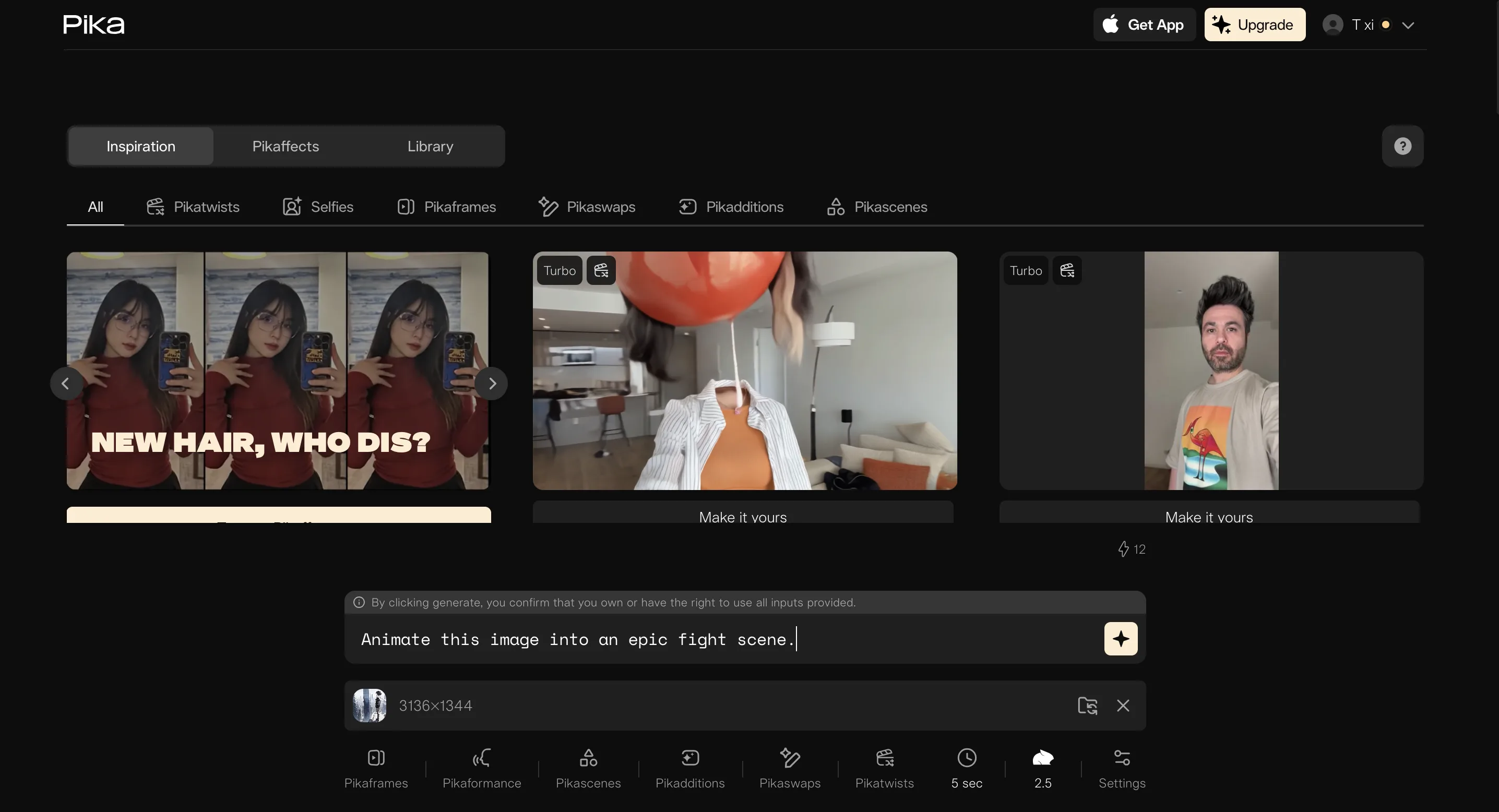Expand the account menu chevron
The width and height of the screenshot is (1499, 812).
pyautogui.click(x=1408, y=25)
